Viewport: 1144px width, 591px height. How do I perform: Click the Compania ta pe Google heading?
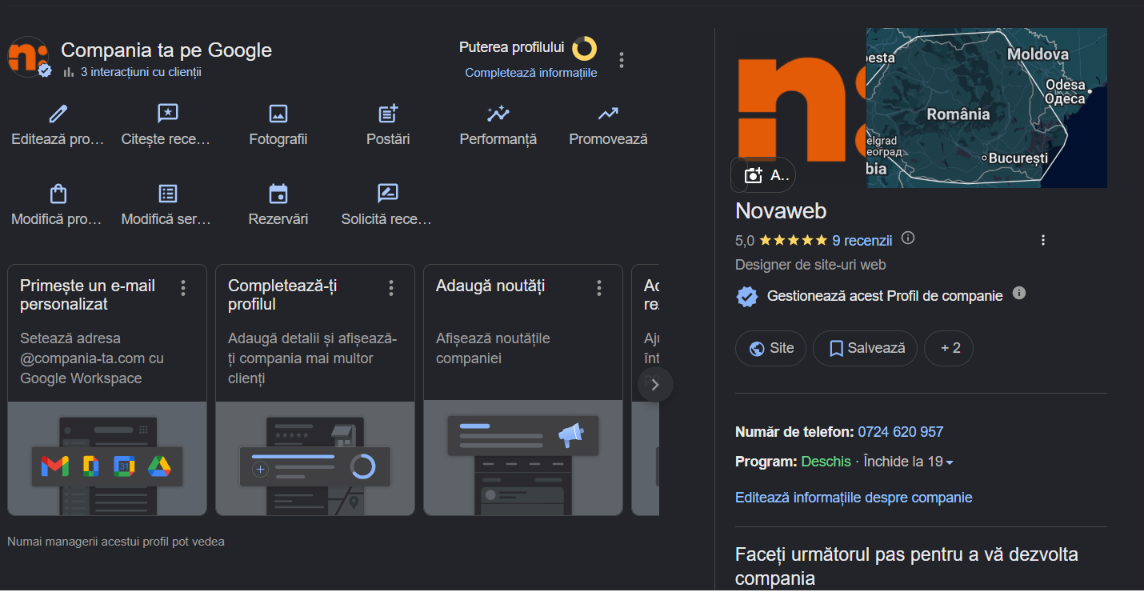[166, 50]
